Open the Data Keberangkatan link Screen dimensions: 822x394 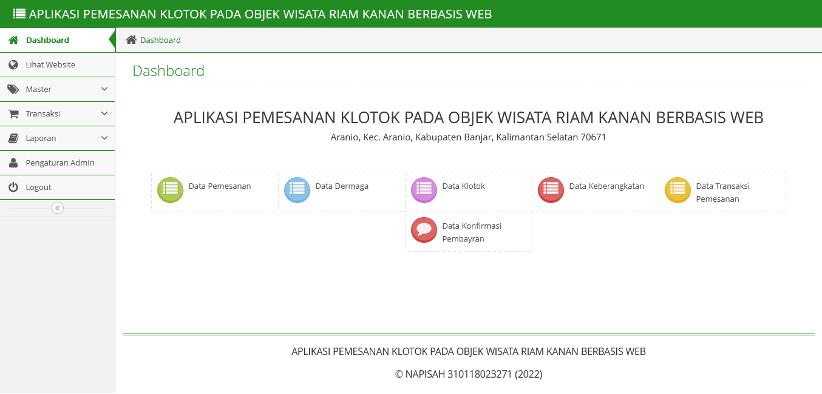607,186
